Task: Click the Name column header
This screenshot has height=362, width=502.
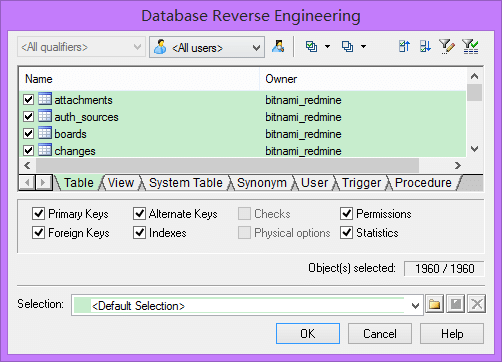Action: coord(139,79)
